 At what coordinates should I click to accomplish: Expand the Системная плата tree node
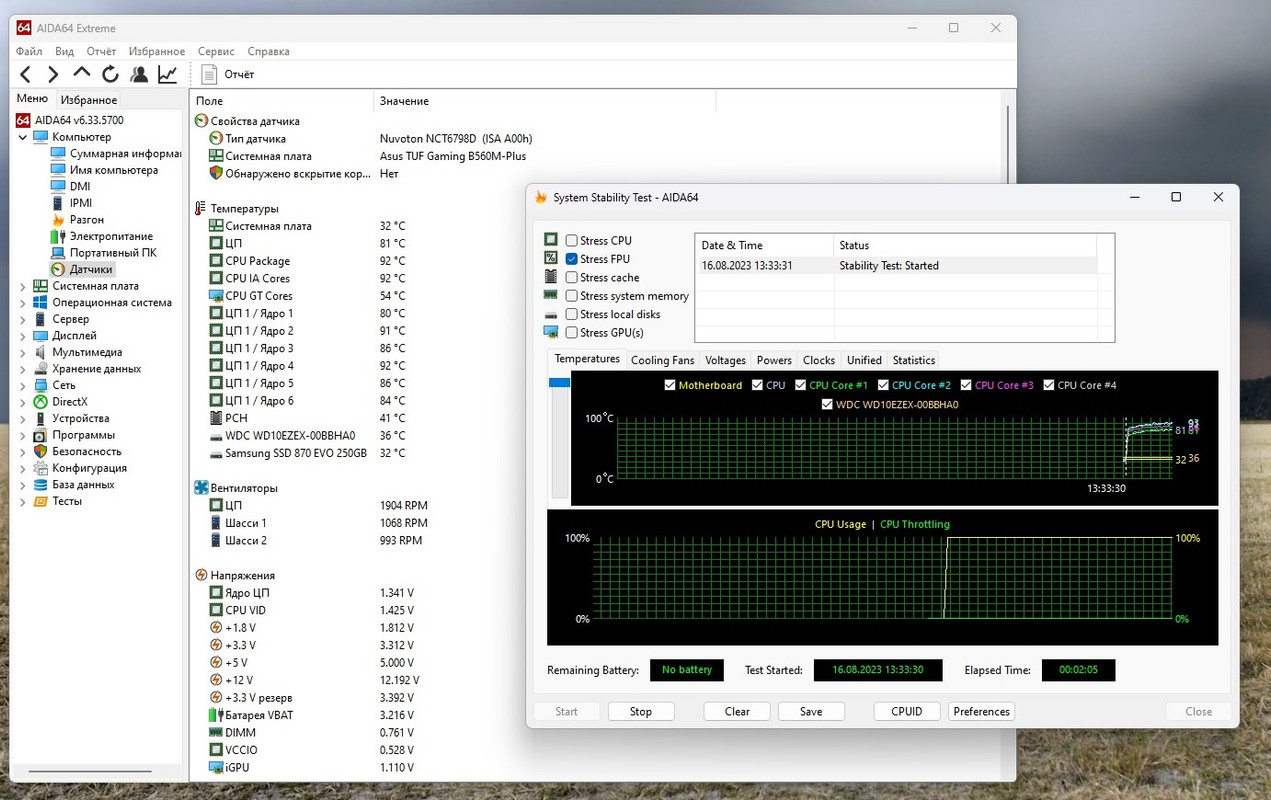tap(23, 286)
